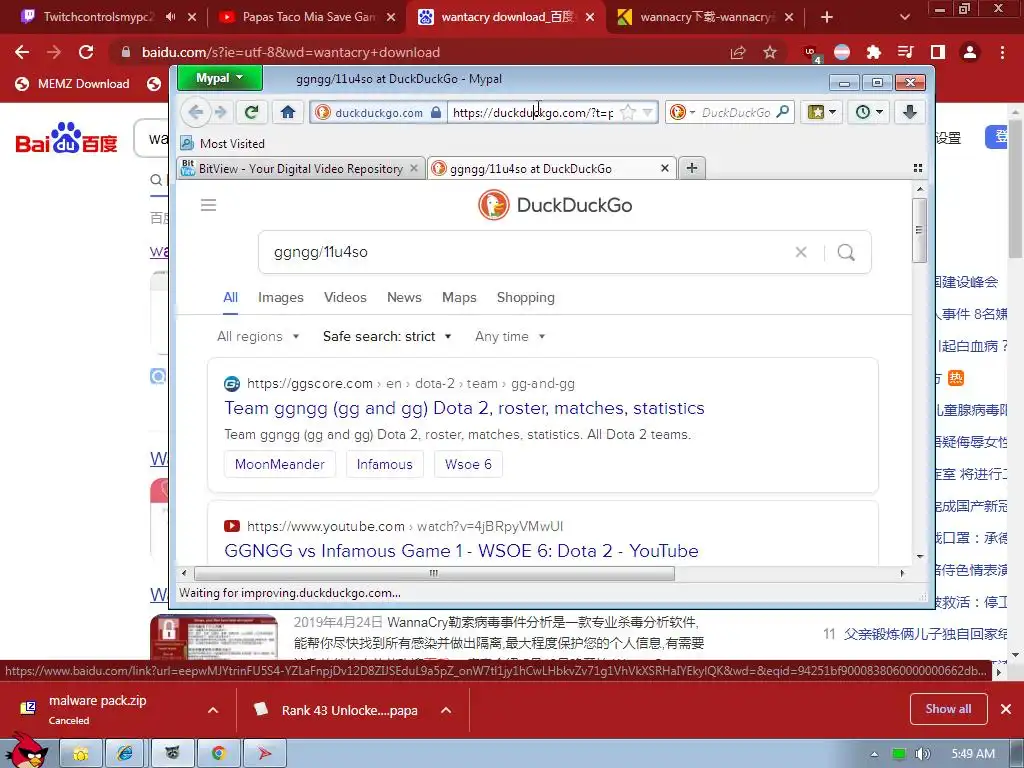Viewport: 1024px width, 768px height.
Task: Click the DuckDuckGo logo
Action: pos(555,205)
